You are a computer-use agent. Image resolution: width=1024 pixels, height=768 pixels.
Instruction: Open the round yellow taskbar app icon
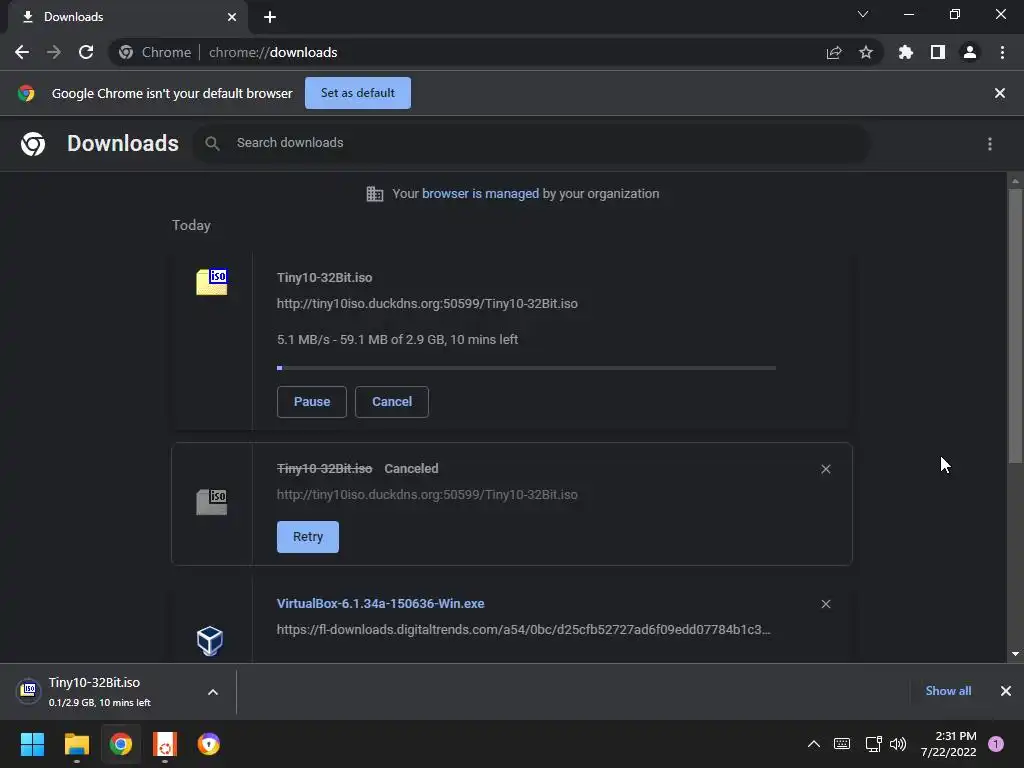click(x=209, y=744)
